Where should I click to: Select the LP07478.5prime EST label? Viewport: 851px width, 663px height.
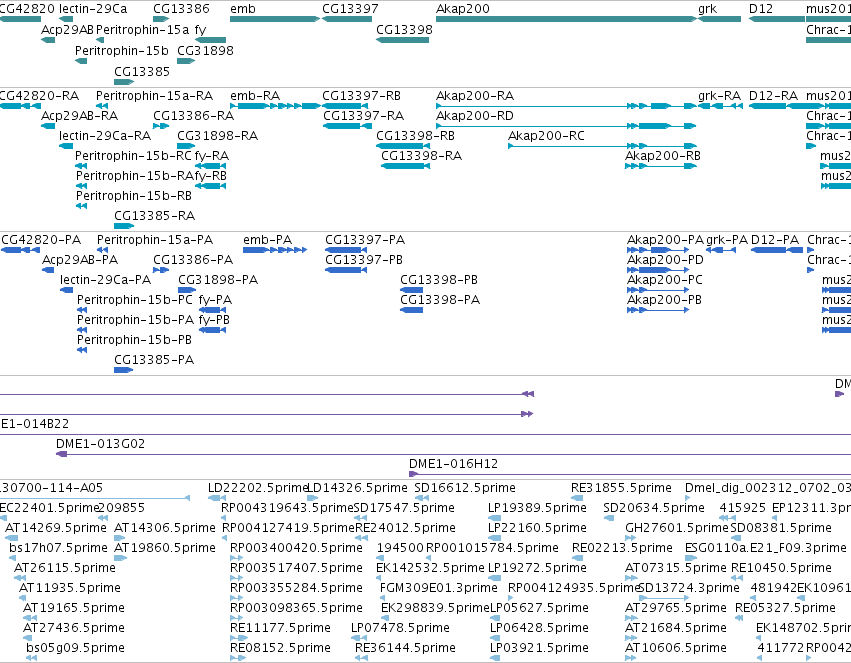pos(400,629)
